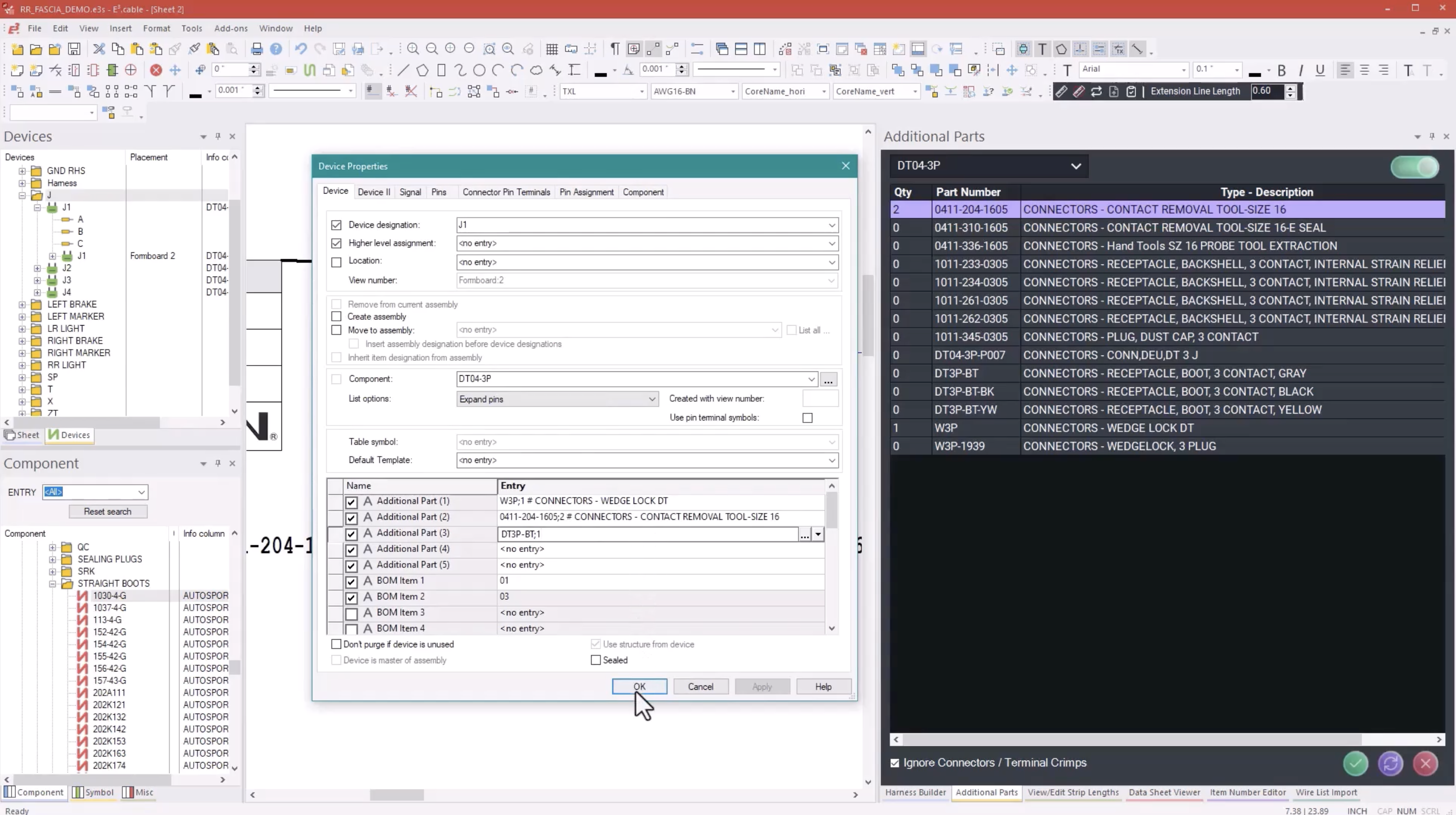Open the TXL wire type dropdown
Screen dimensions: 1456x815
coord(642,92)
